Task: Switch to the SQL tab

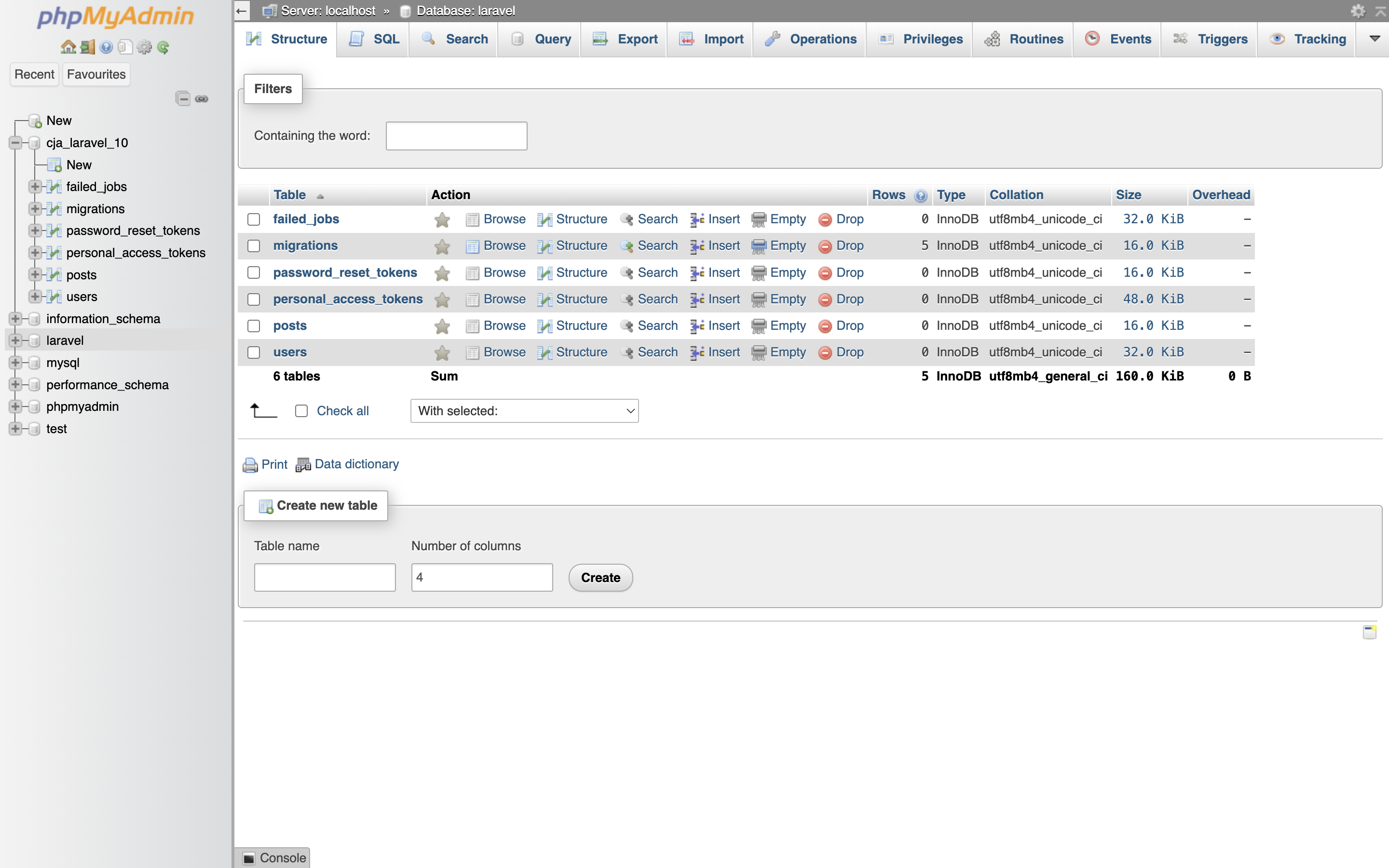Action: [x=374, y=39]
